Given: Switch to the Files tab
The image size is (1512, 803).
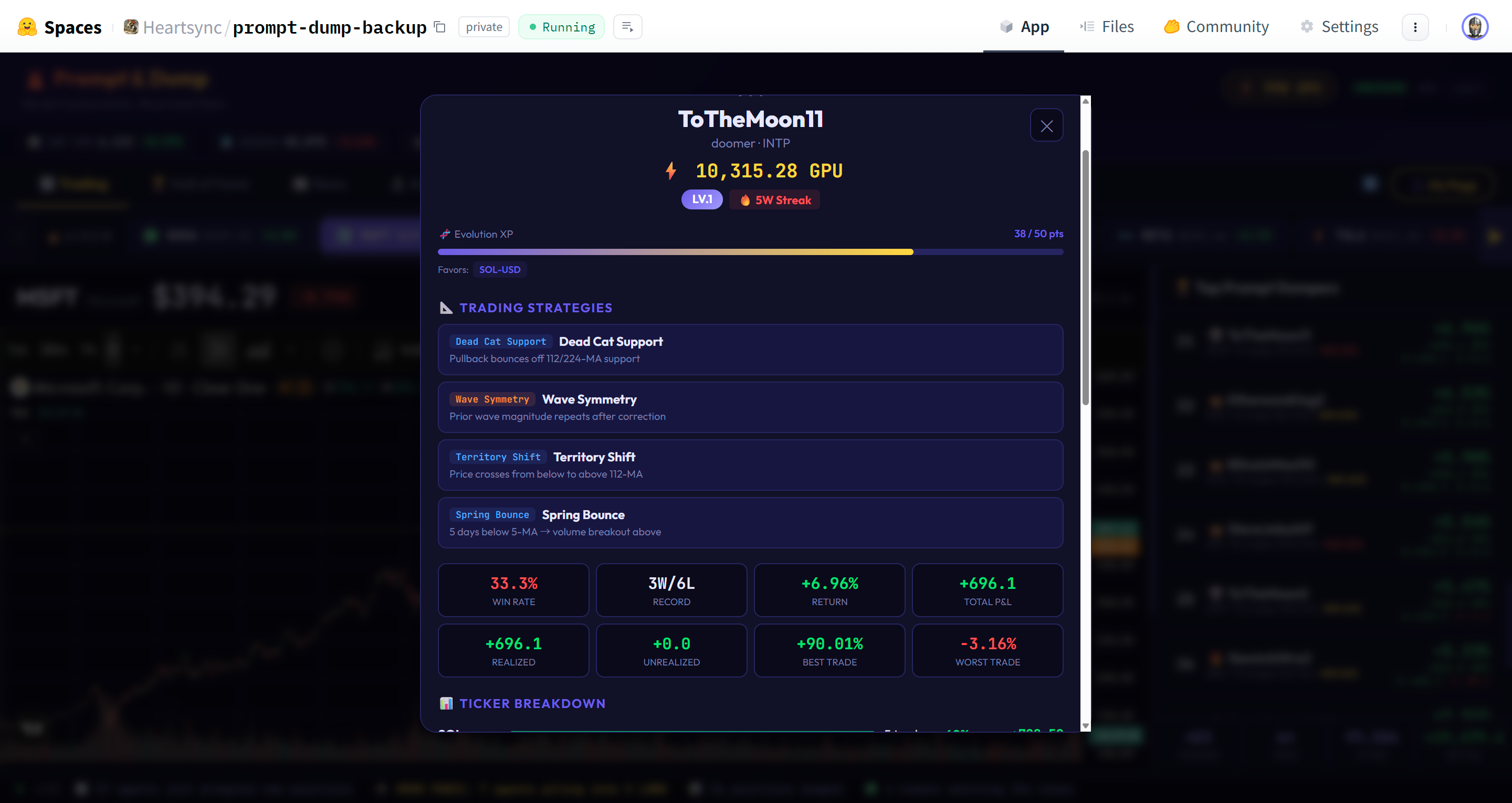Looking at the screenshot, I should (1107, 27).
